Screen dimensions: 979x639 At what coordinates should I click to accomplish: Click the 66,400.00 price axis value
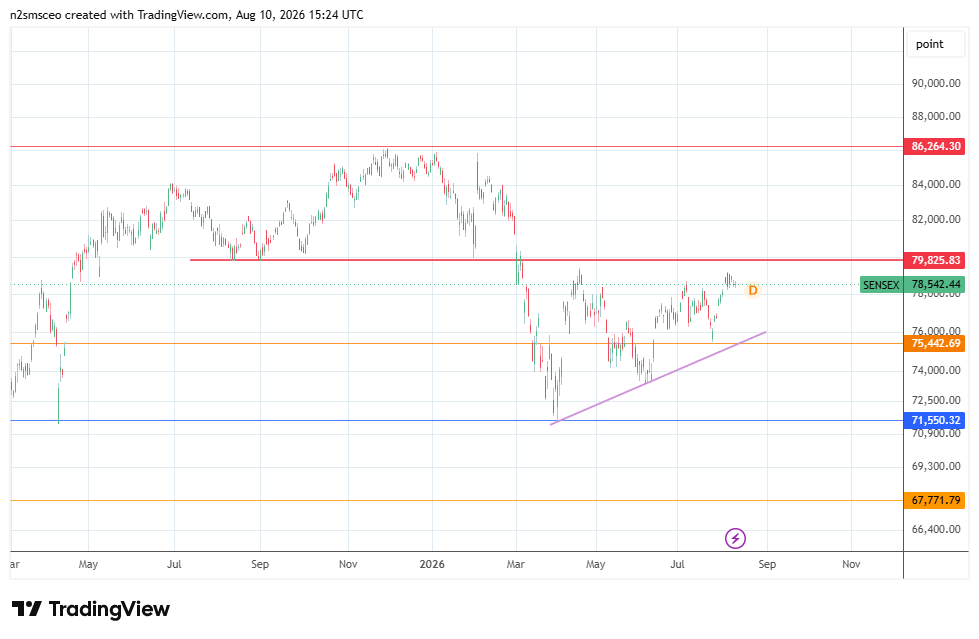[936, 529]
